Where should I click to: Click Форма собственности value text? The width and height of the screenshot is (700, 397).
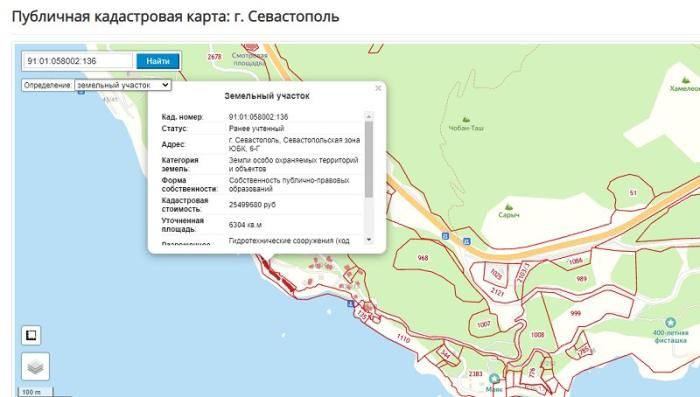click(289, 184)
